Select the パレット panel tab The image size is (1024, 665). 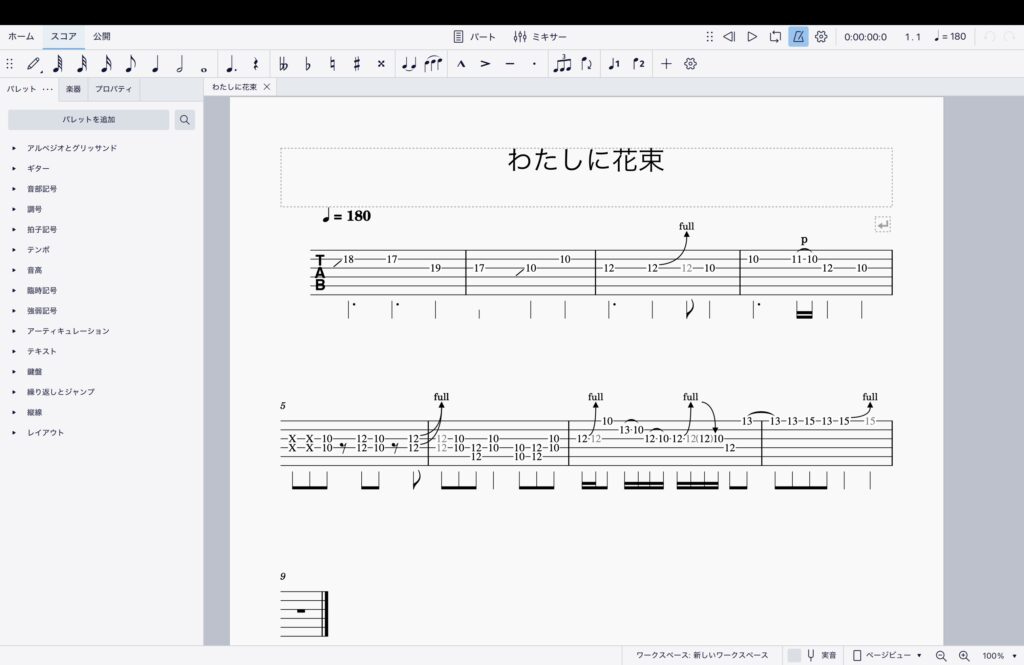[22, 89]
